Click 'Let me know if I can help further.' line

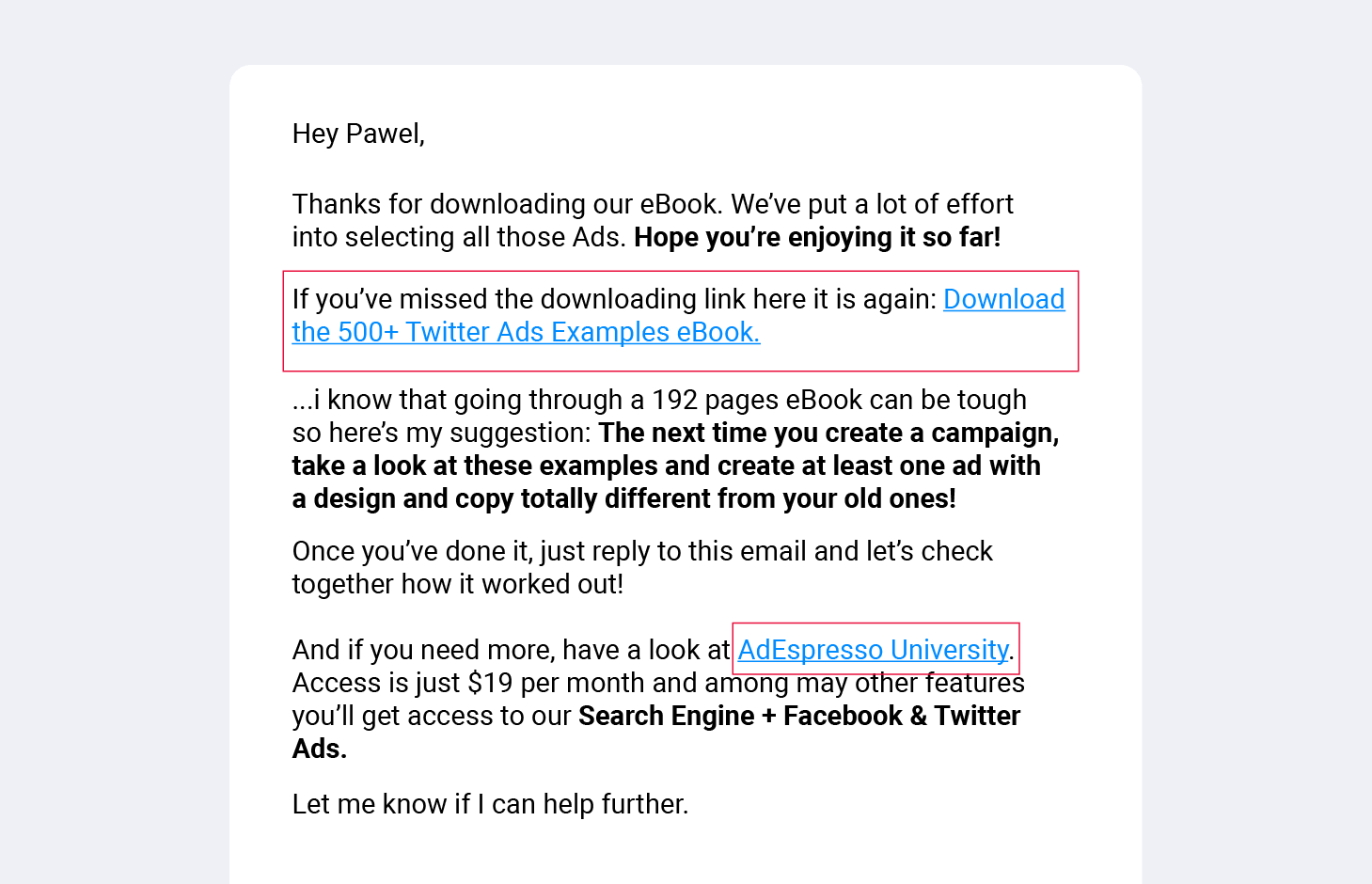point(490,804)
